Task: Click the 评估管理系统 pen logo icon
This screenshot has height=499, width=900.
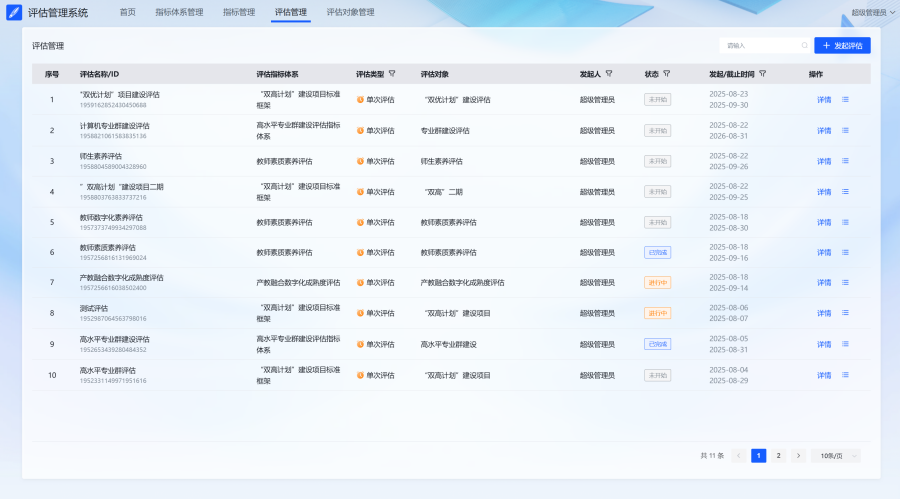Action: (15, 13)
